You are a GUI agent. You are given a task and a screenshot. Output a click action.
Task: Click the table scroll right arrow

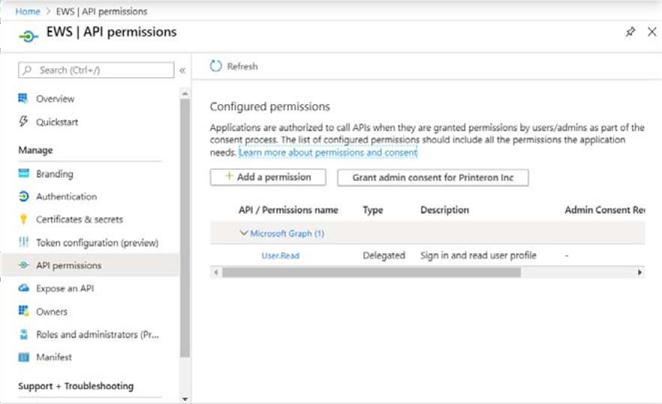click(640, 272)
